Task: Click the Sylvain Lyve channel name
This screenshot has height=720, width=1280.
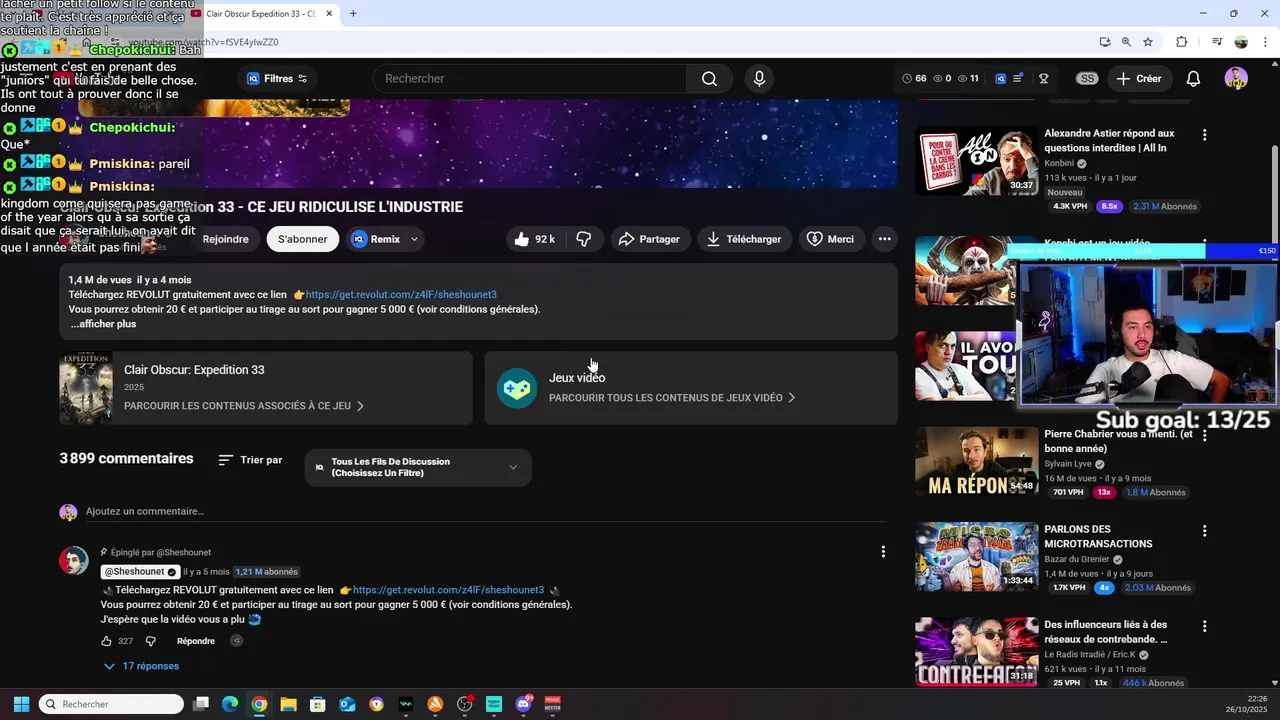Action: pos(1068,464)
